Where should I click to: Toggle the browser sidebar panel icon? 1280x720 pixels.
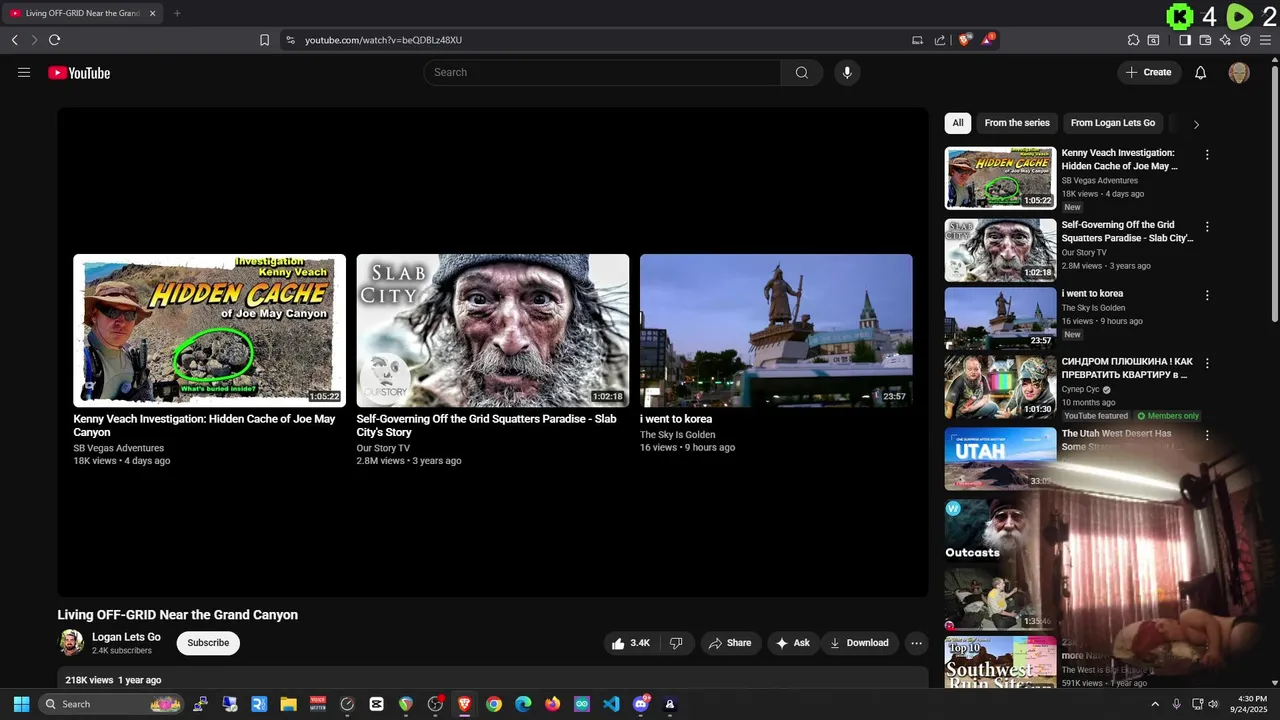click(1184, 40)
